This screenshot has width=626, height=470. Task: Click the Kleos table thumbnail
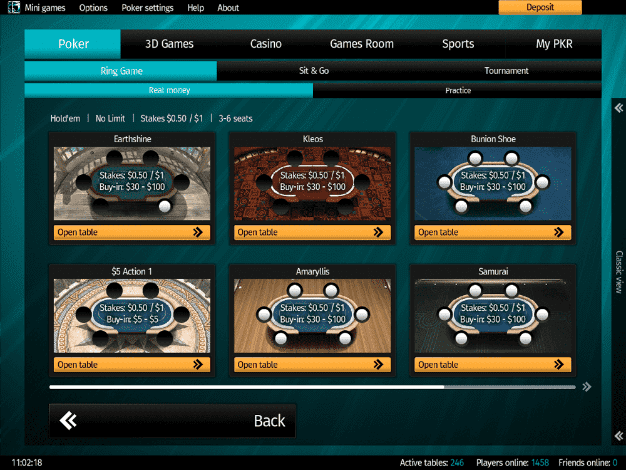312,183
